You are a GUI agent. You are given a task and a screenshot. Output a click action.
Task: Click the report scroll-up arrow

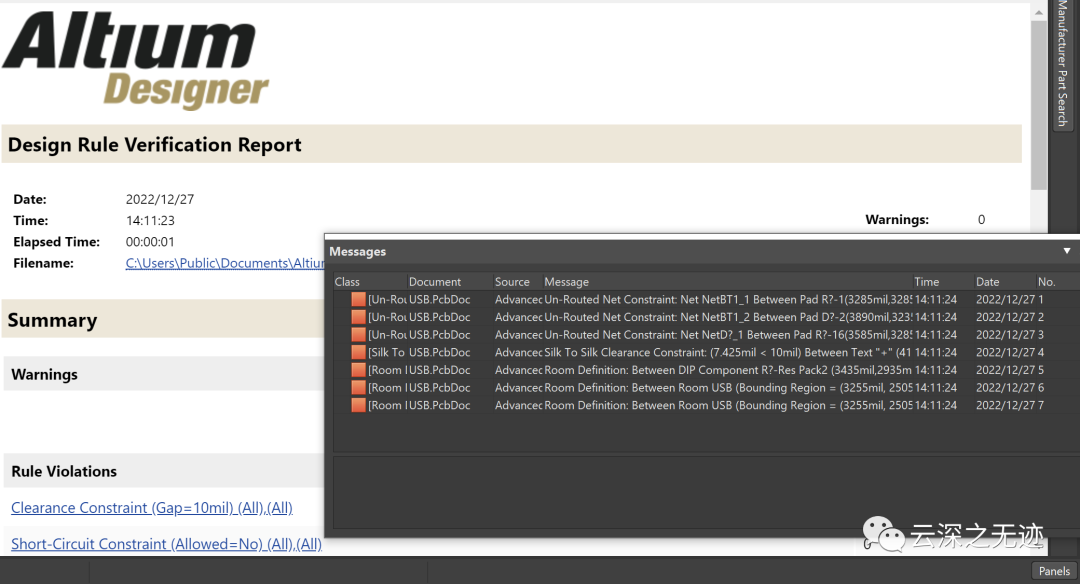(x=1039, y=12)
